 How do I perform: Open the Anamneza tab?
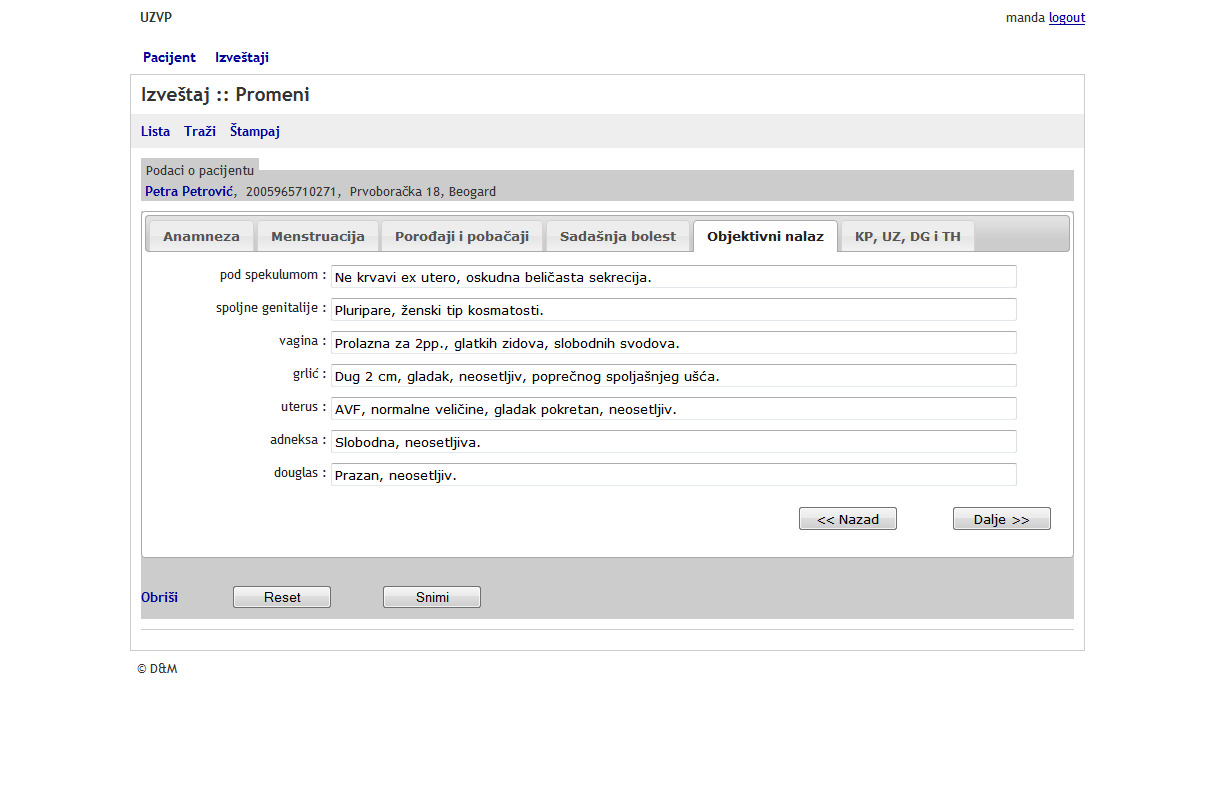tap(201, 237)
